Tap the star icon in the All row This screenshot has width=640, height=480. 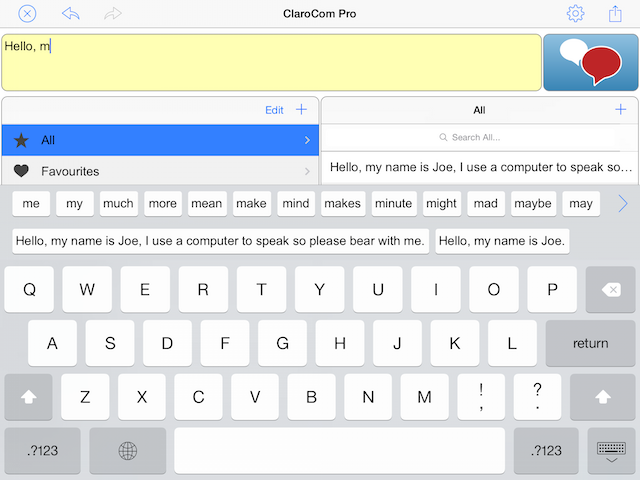tap(21, 140)
